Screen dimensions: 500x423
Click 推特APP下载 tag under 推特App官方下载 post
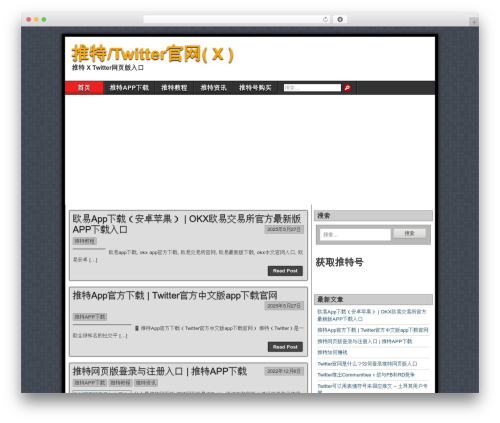(x=90, y=317)
